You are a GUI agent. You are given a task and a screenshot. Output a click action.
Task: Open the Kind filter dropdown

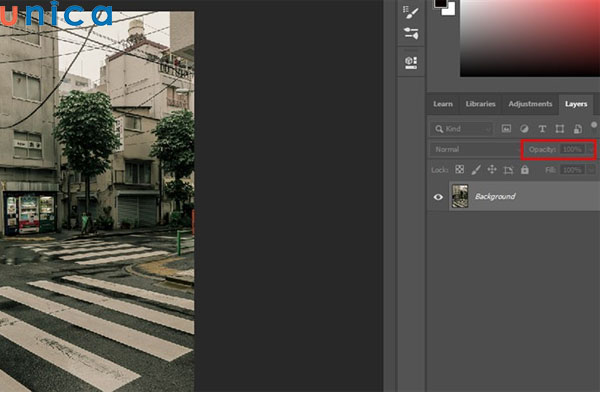(462, 129)
